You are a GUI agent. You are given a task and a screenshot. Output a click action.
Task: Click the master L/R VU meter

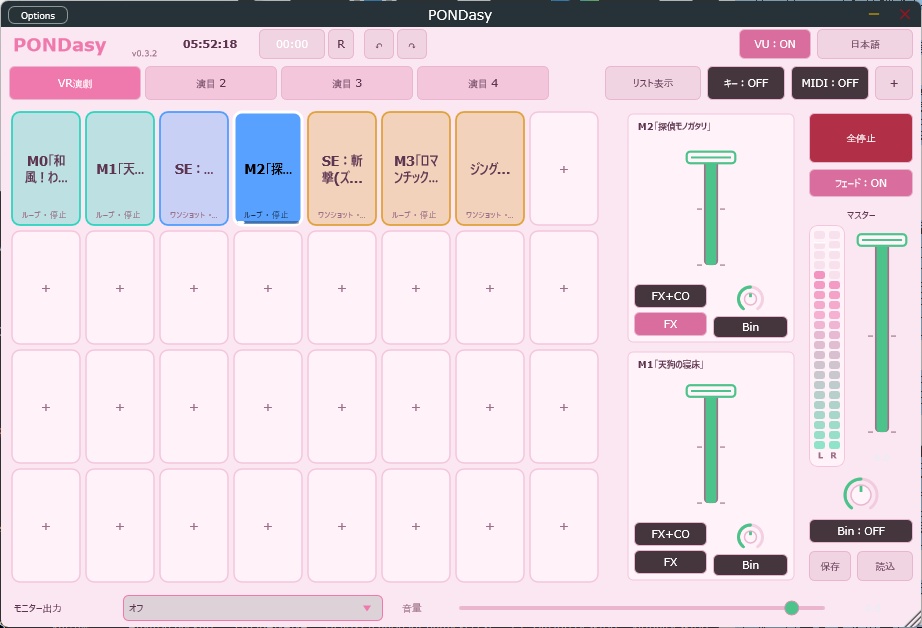point(827,346)
